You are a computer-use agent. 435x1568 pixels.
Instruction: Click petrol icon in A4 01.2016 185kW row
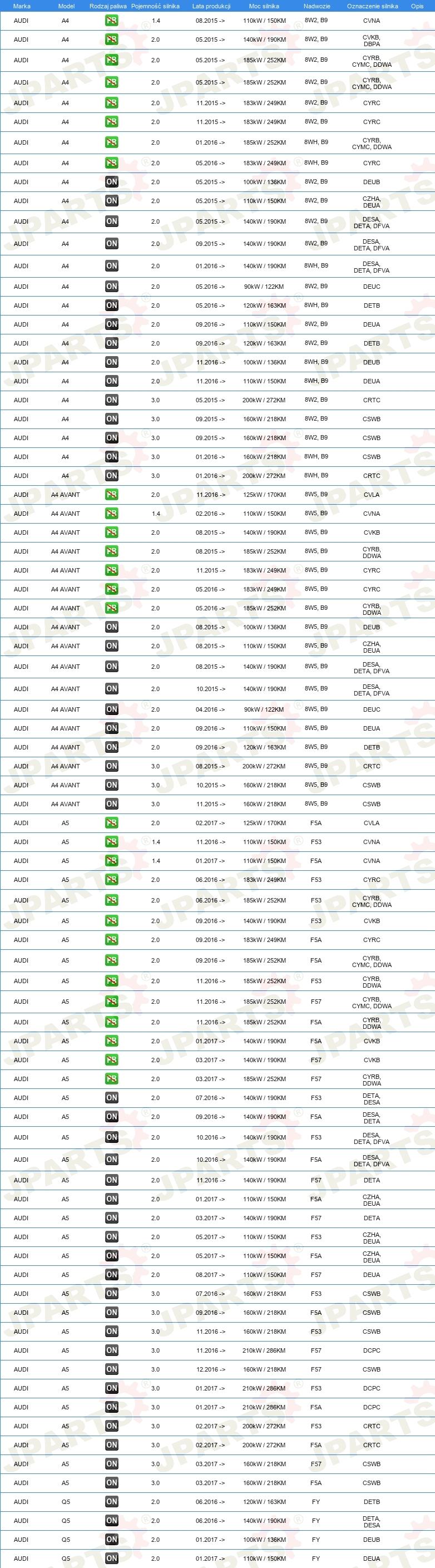click(111, 142)
